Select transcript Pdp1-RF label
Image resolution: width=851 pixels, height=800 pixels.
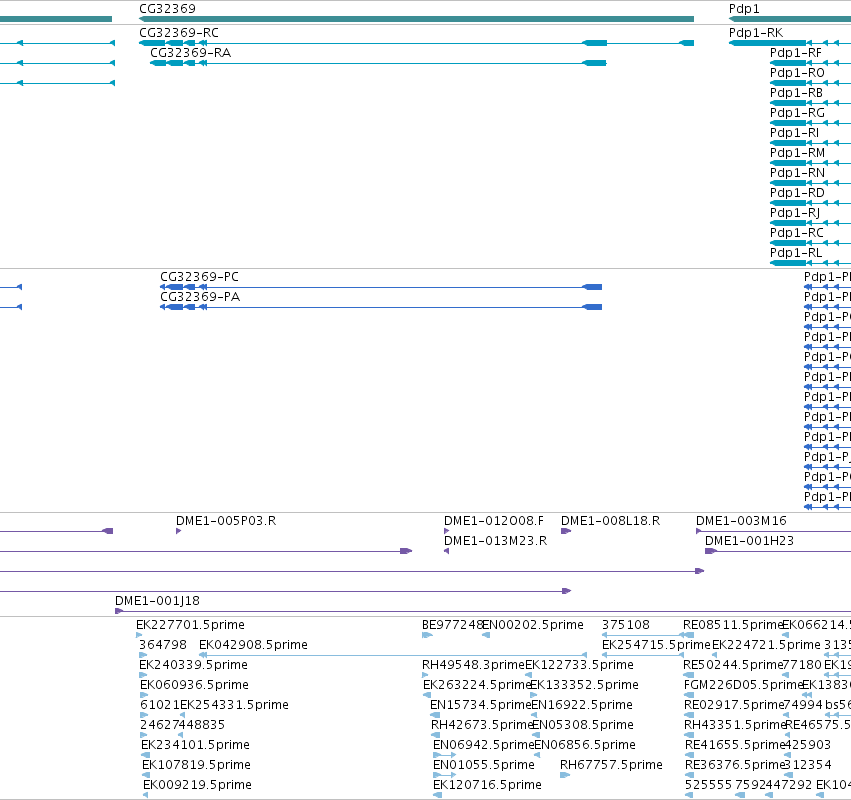796,53
